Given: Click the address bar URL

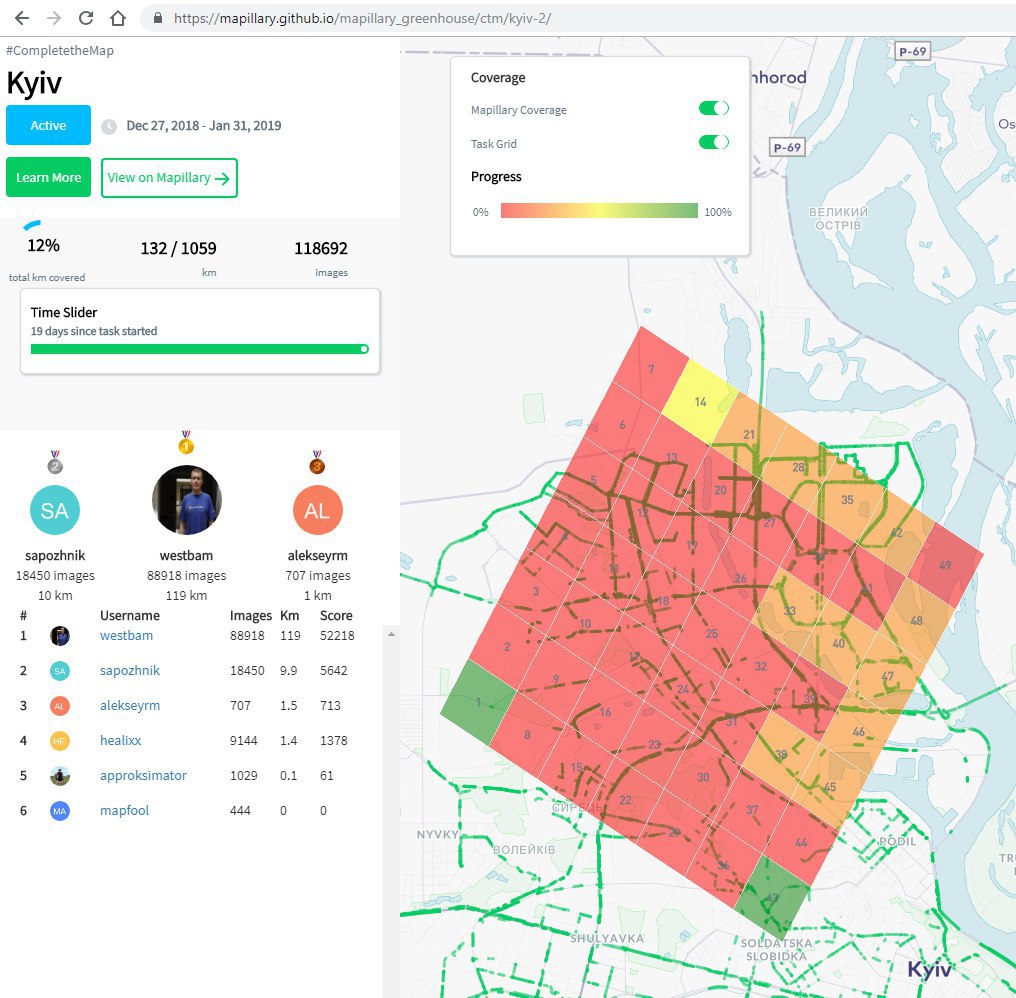Looking at the screenshot, I should pyautogui.click(x=362, y=18).
